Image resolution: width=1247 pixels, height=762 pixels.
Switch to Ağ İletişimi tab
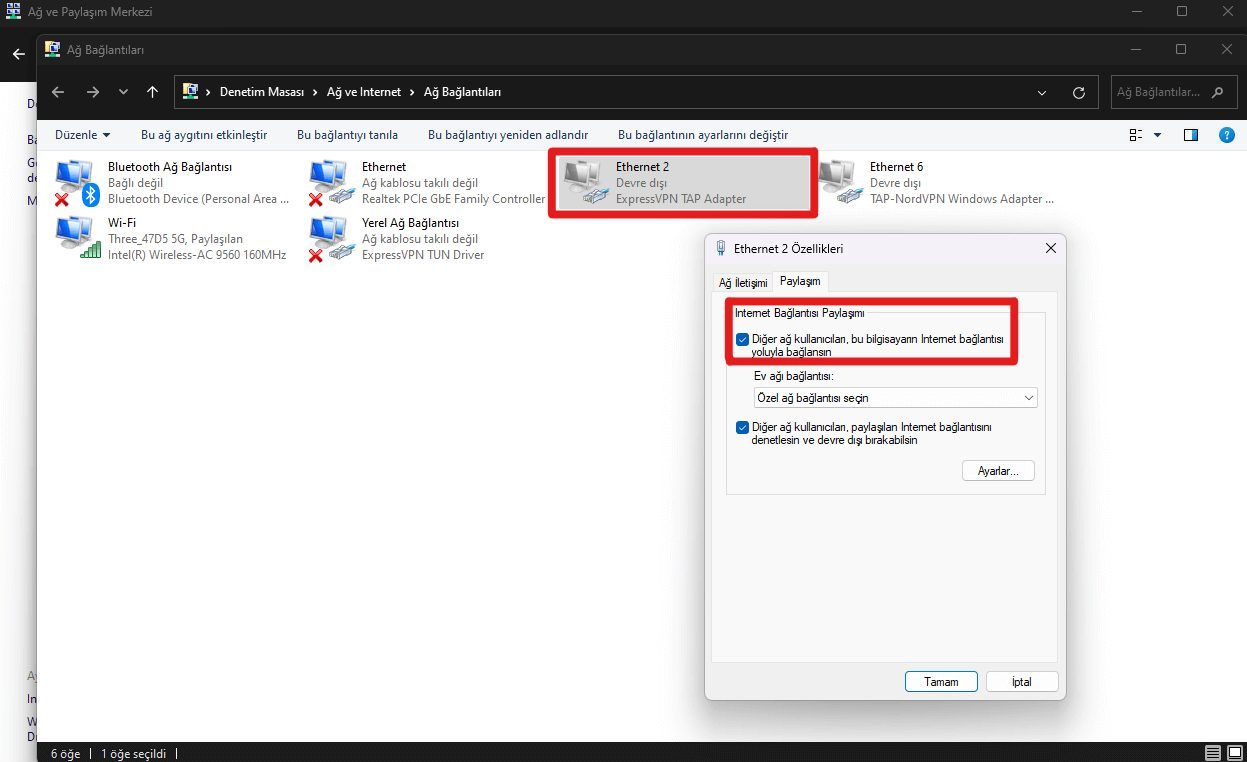(743, 283)
